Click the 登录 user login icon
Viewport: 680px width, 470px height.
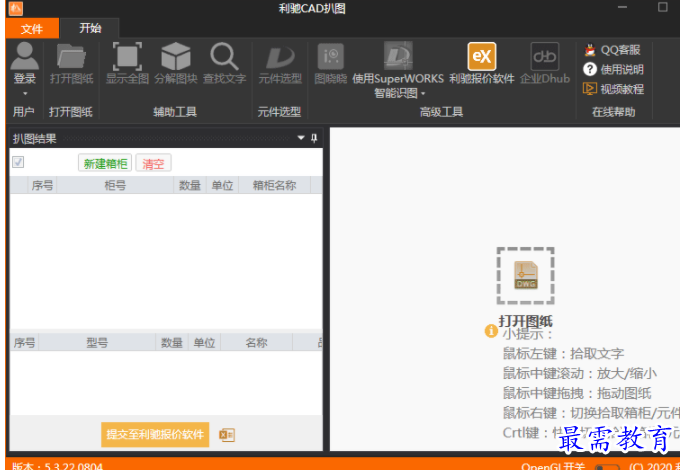pyautogui.click(x=24, y=56)
